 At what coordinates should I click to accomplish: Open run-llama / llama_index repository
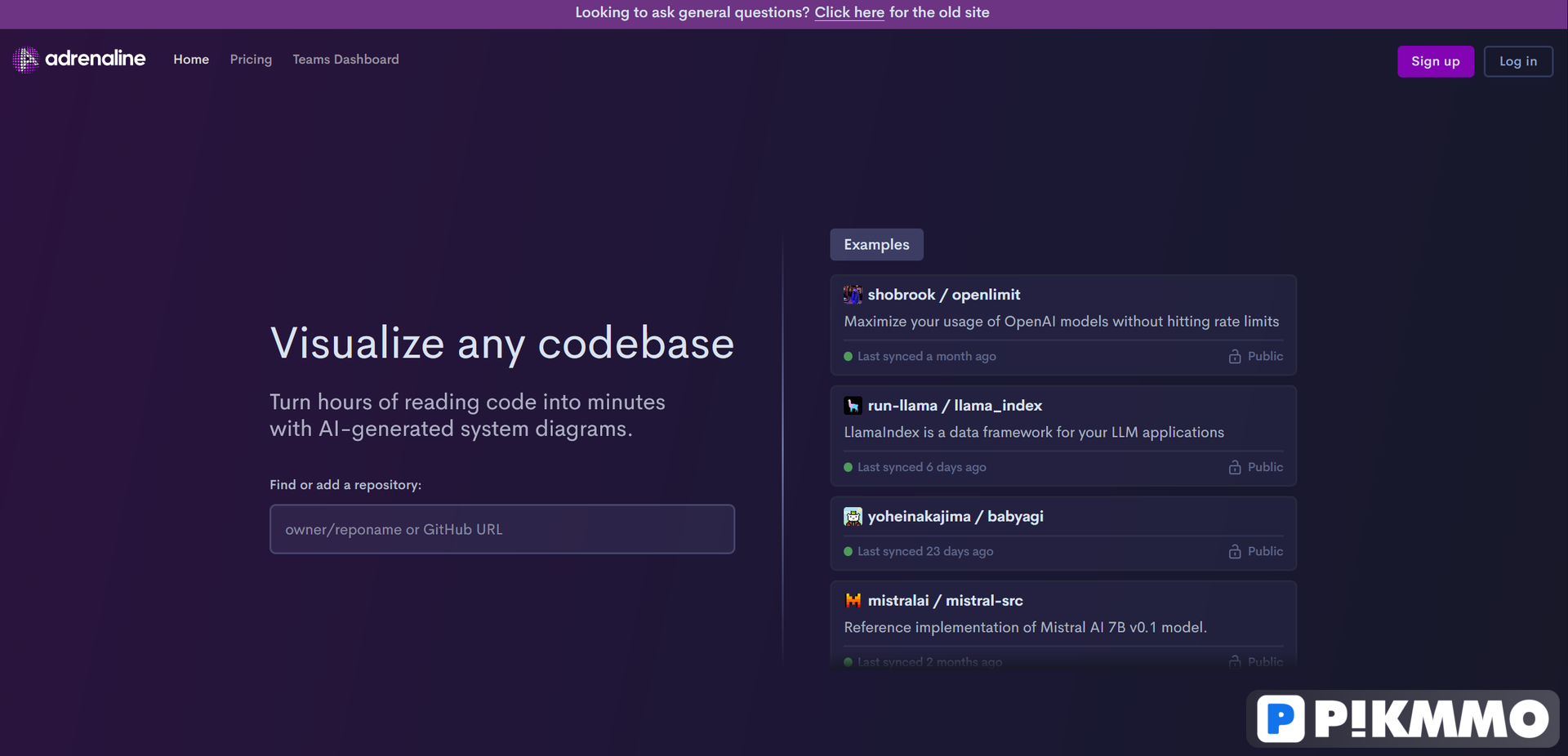point(955,406)
